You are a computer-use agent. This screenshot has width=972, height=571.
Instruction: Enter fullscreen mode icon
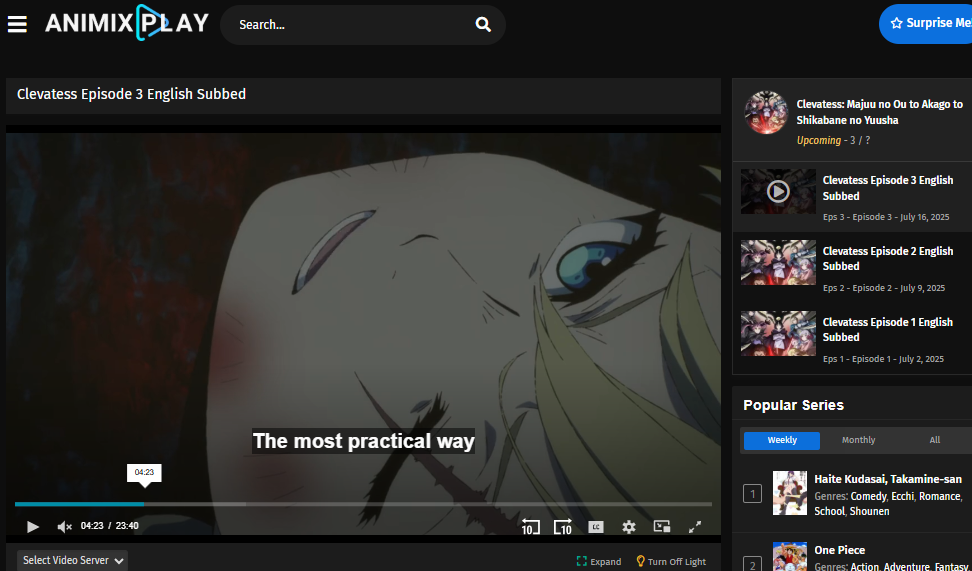click(695, 527)
